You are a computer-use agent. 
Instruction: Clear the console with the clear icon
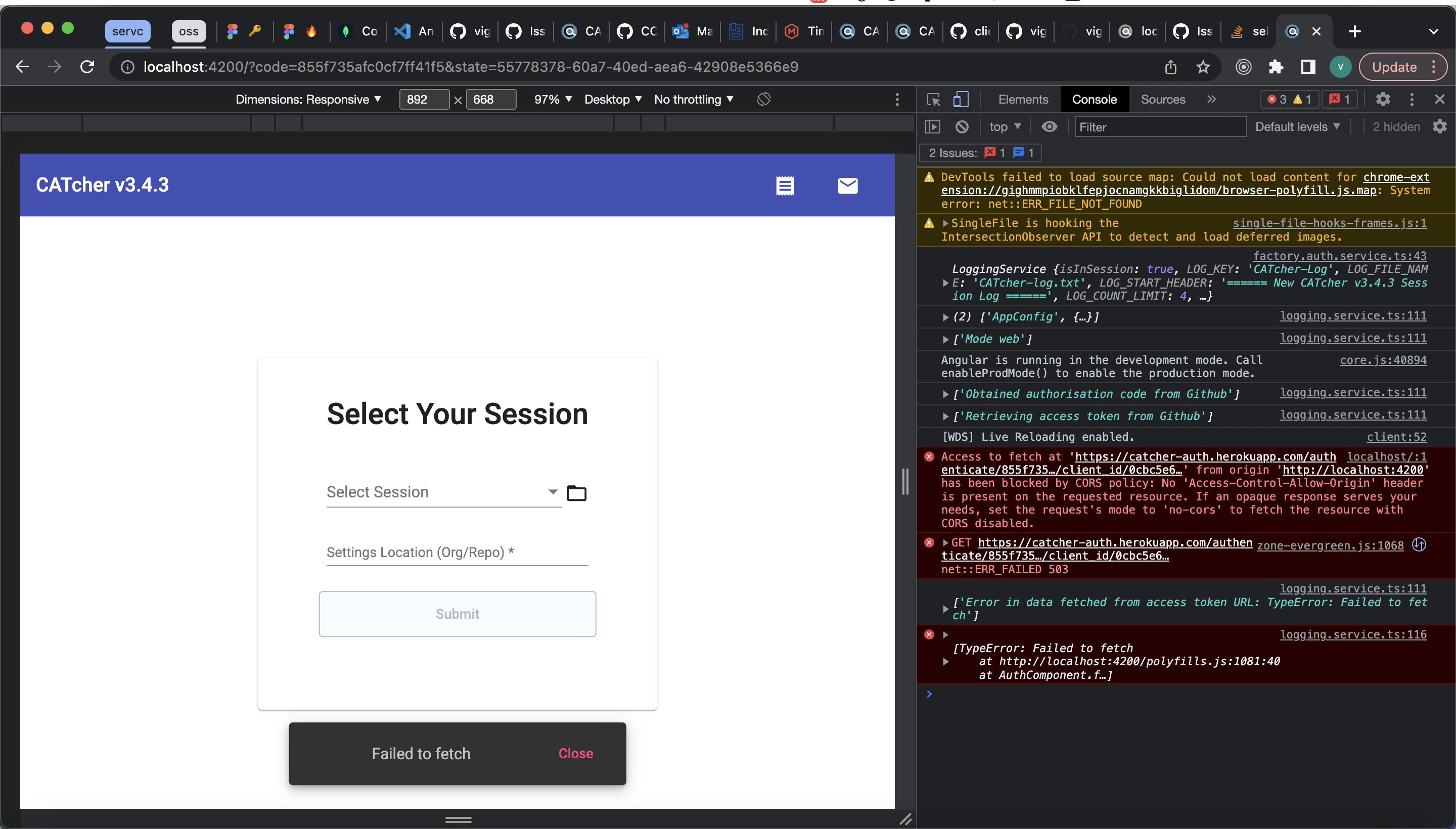pyautogui.click(x=961, y=126)
